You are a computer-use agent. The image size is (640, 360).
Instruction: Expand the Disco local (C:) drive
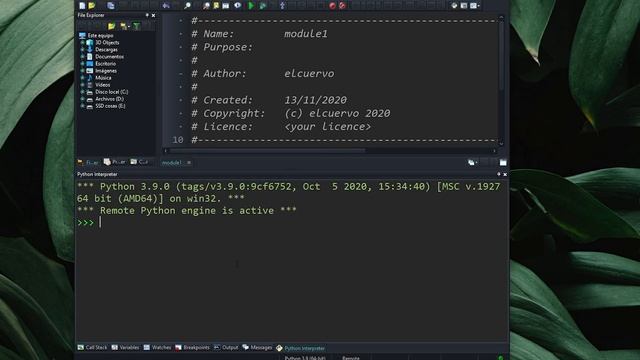(x=82, y=92)
